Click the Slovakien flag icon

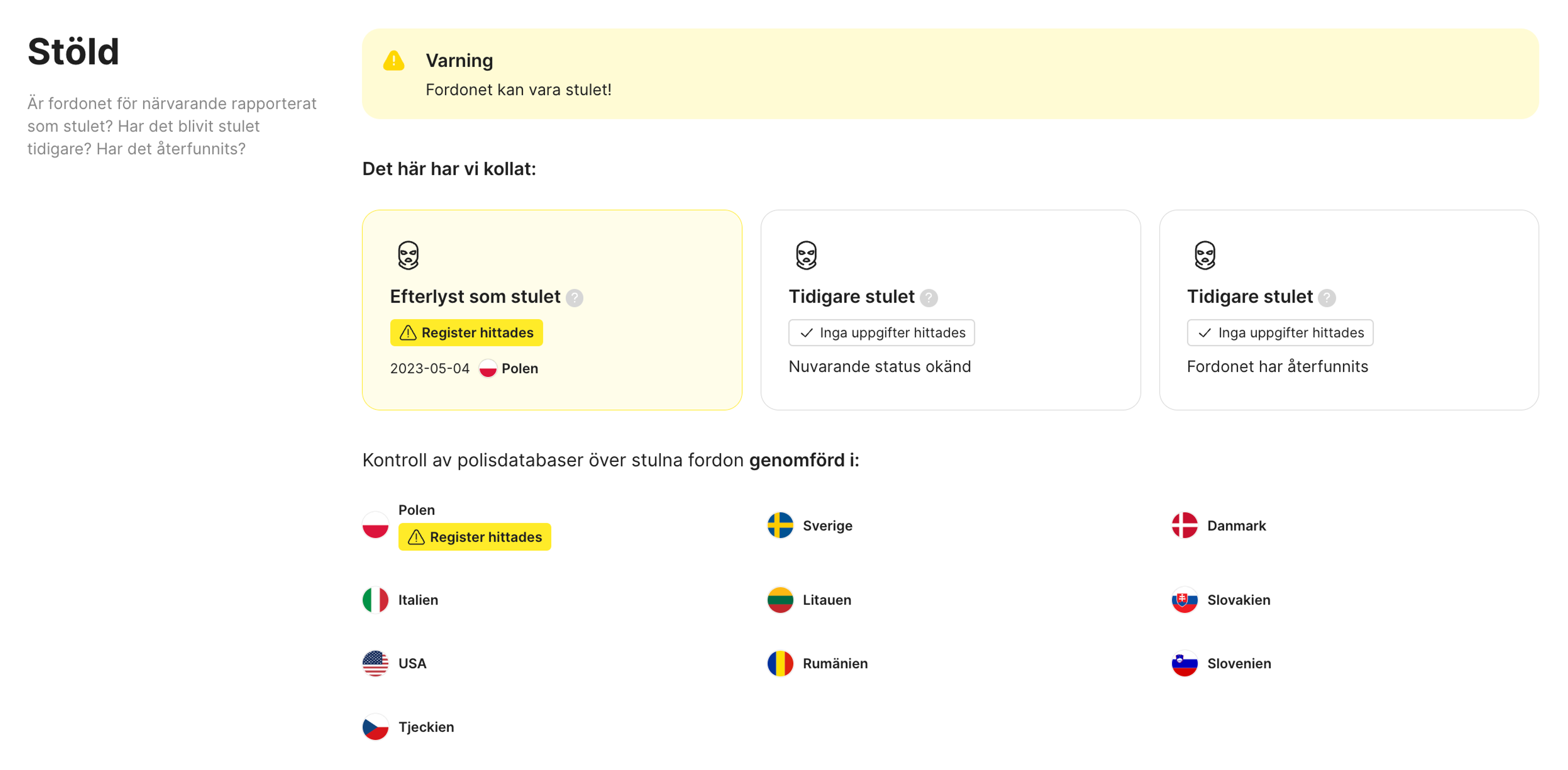(1184, 600)
